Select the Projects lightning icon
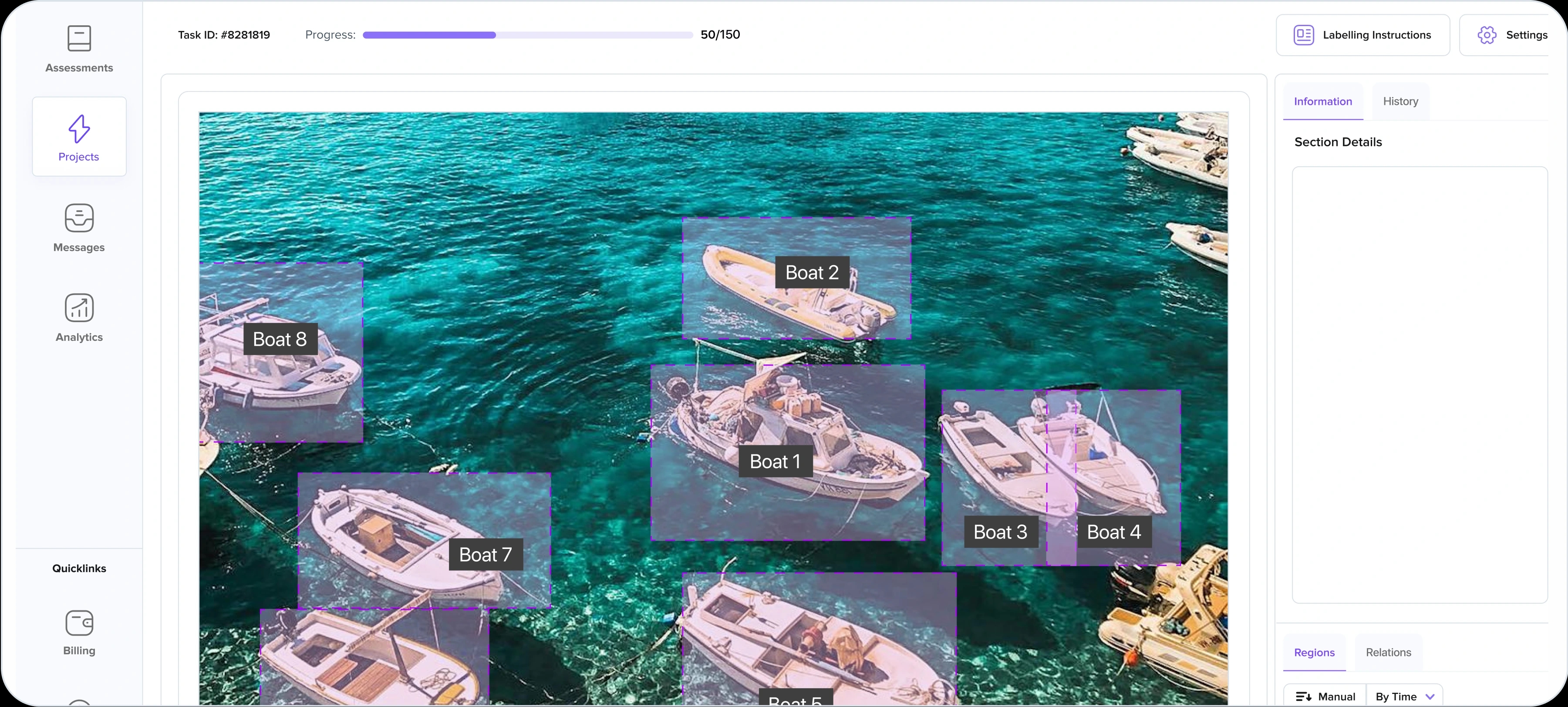This screenshot has height=707, width=1568. click(79, 128)
